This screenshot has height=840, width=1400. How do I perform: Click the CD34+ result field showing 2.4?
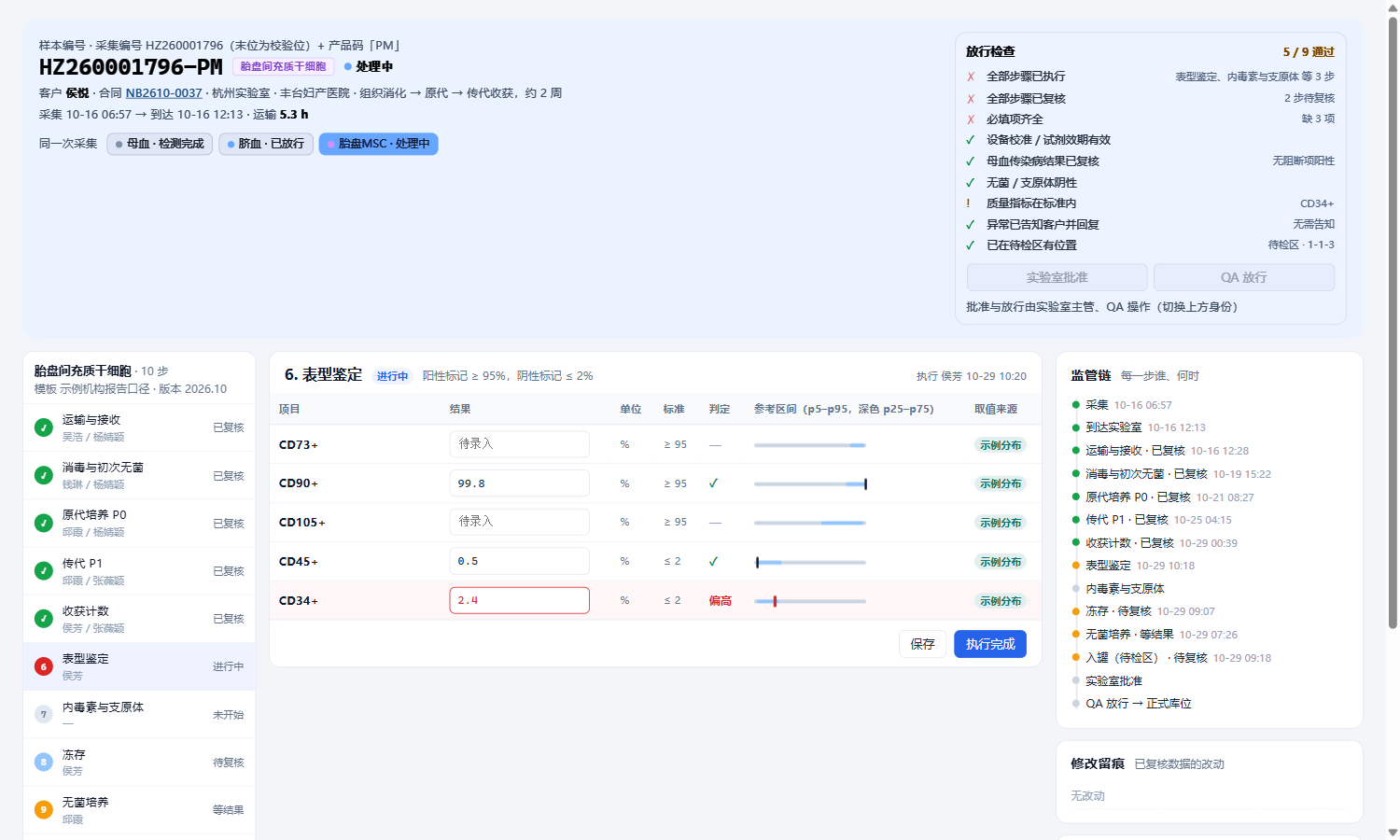(519, 600)
